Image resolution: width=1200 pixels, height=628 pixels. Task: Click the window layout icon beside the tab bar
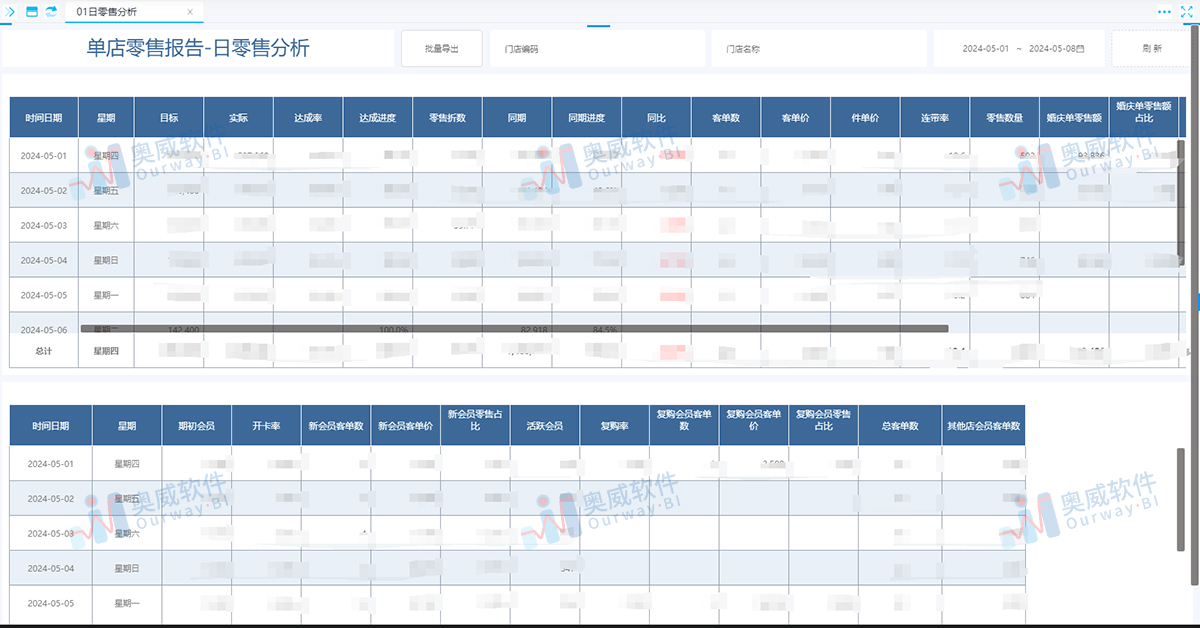32,12
